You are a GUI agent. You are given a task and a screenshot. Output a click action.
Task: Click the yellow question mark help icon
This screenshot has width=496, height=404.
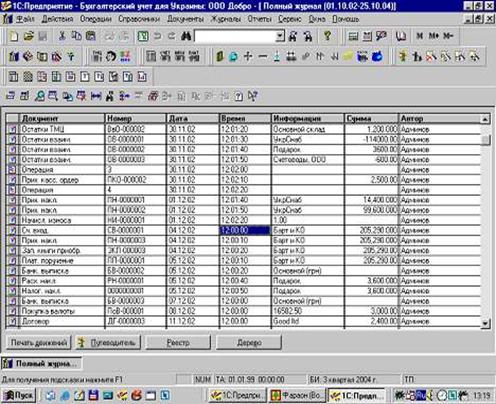click(x=328, y=36)
